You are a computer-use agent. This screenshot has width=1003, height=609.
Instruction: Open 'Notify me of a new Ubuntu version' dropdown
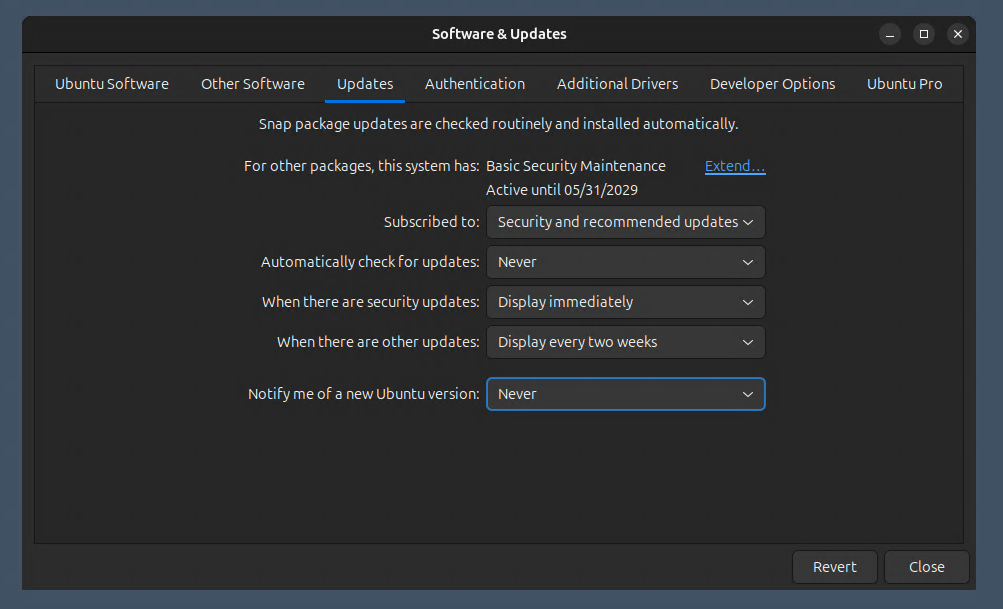pos(625,394)
